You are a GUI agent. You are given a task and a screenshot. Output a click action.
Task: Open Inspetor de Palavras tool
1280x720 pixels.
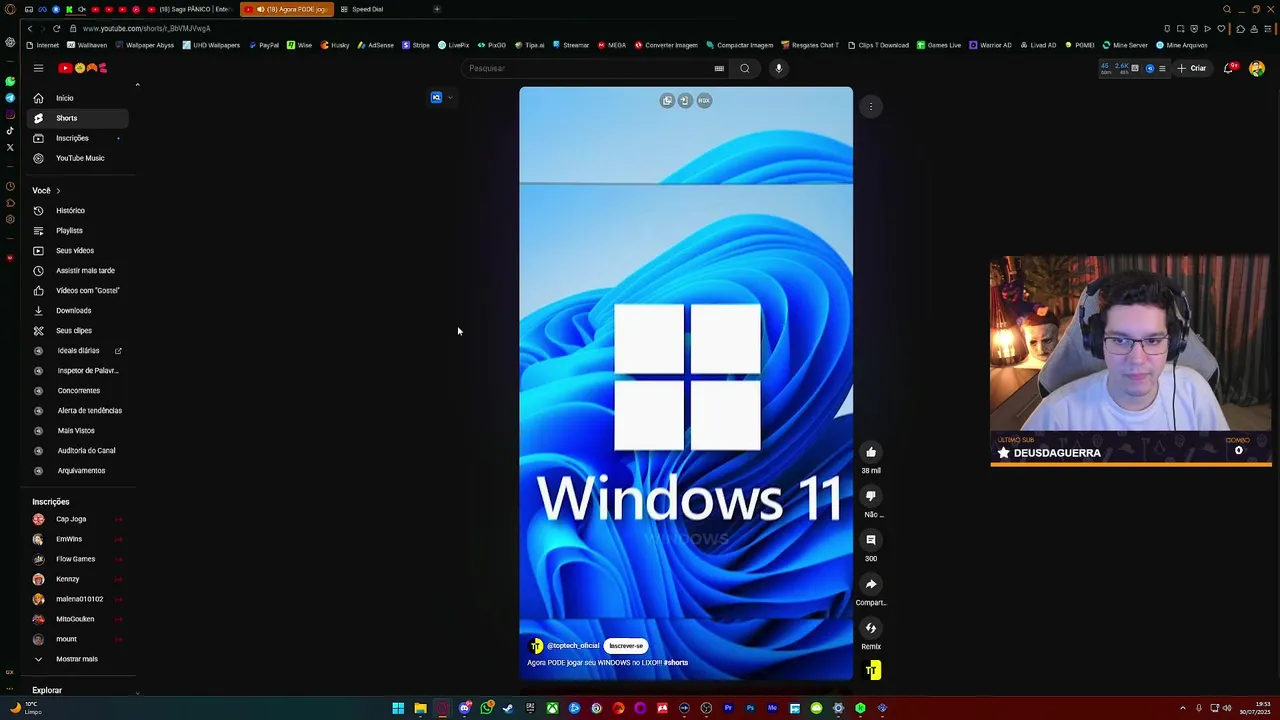tap(77, 370)
